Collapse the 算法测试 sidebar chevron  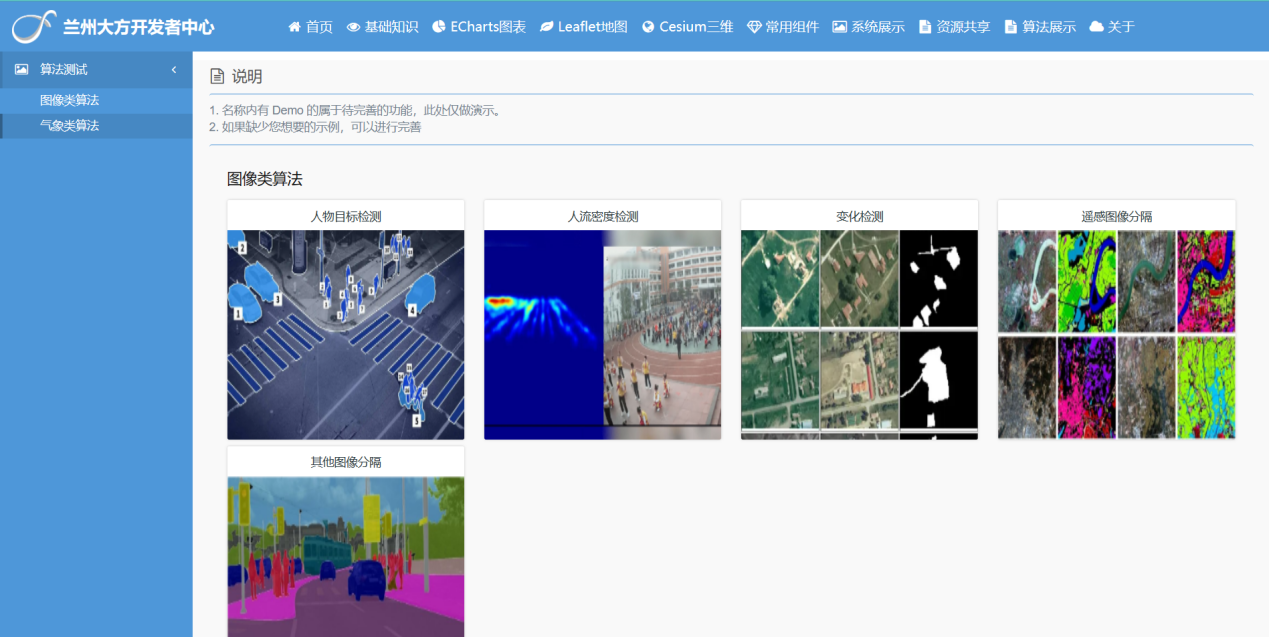pyautogui.click(x=174, y=70)
